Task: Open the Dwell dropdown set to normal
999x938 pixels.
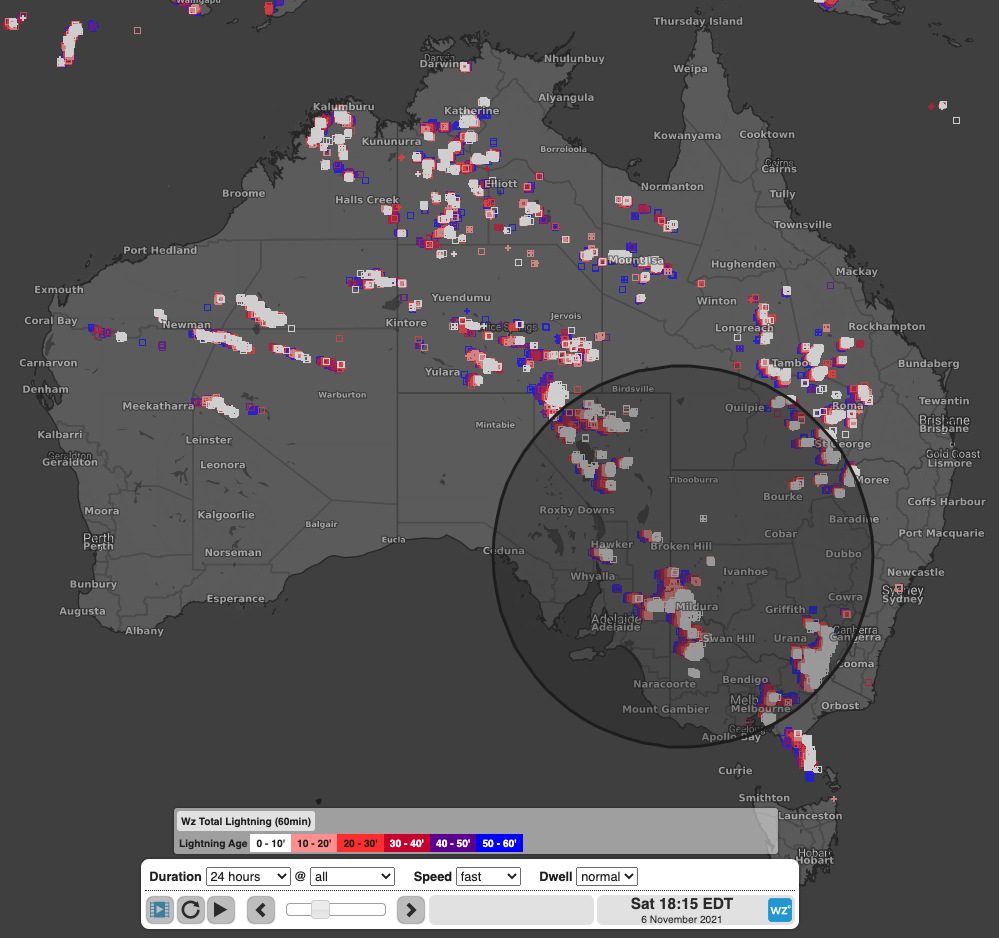Action: (x=606, y=877)
